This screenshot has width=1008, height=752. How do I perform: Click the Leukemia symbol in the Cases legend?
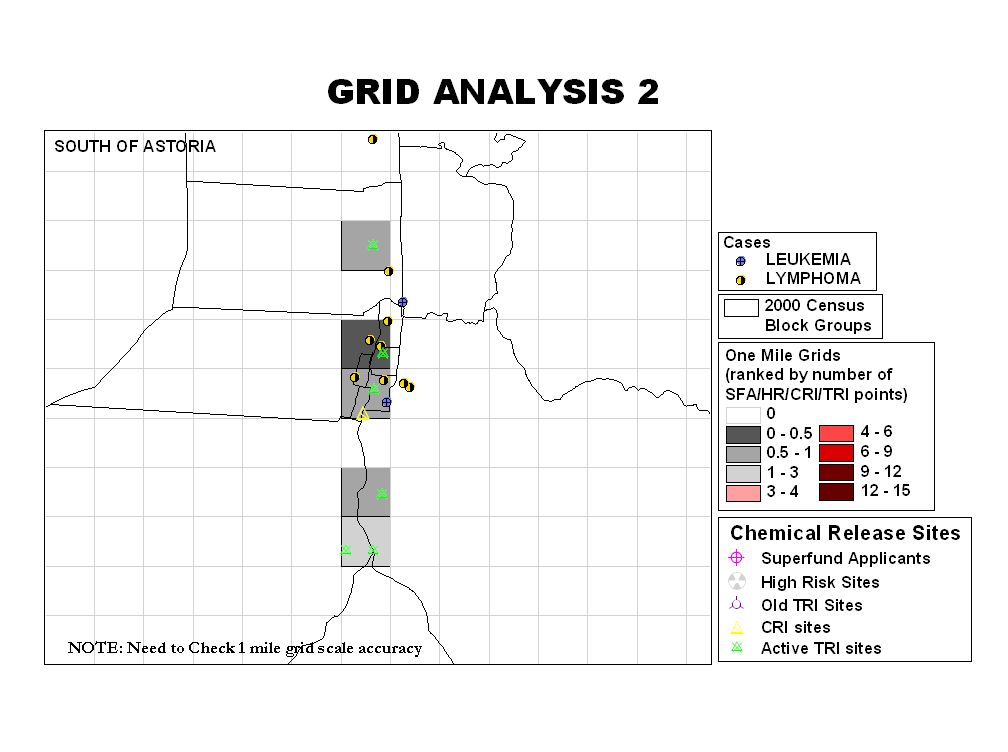pos(740,260)
